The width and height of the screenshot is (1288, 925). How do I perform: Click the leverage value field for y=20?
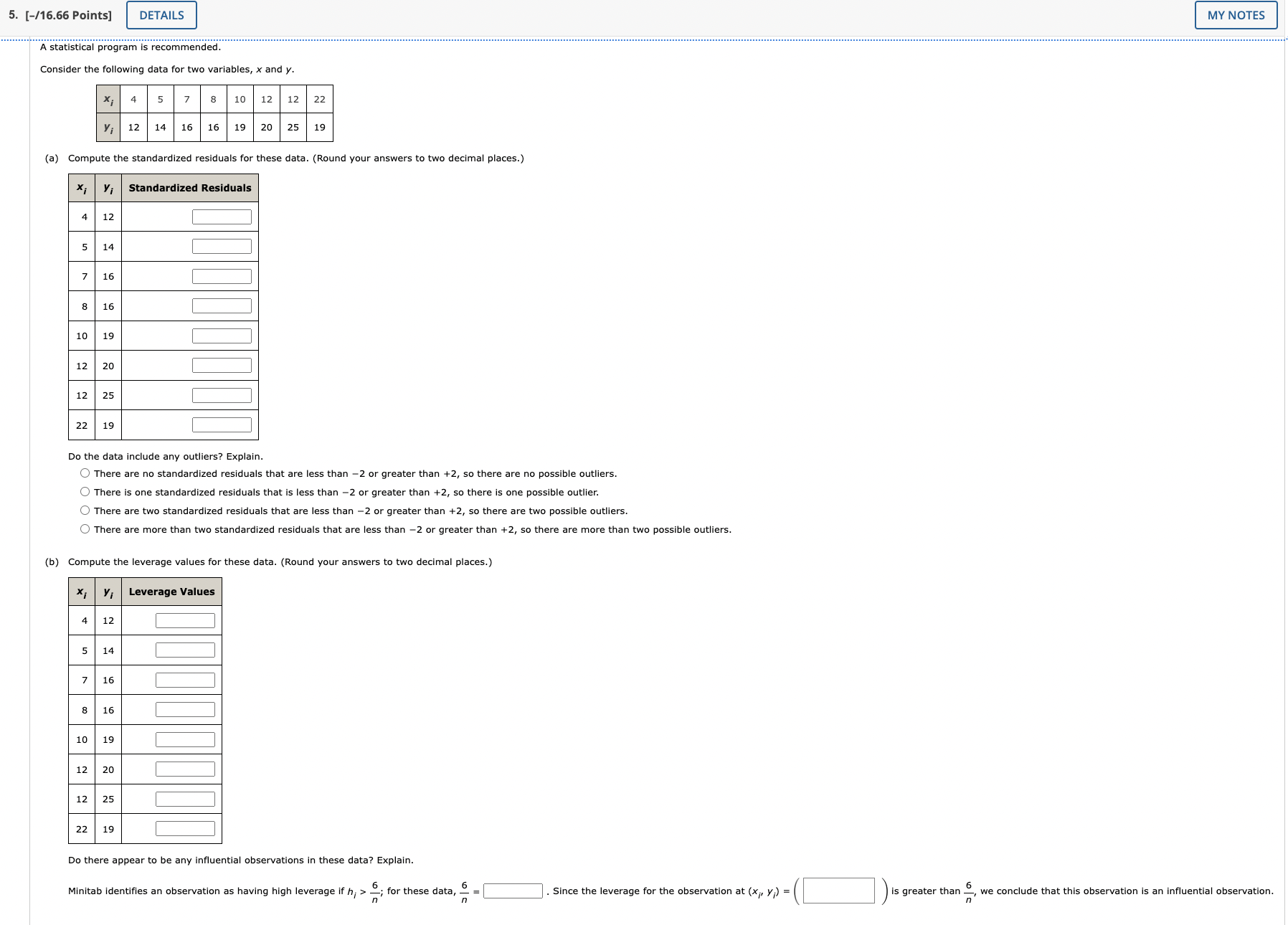pyautogui.click(x=184, y=769)
